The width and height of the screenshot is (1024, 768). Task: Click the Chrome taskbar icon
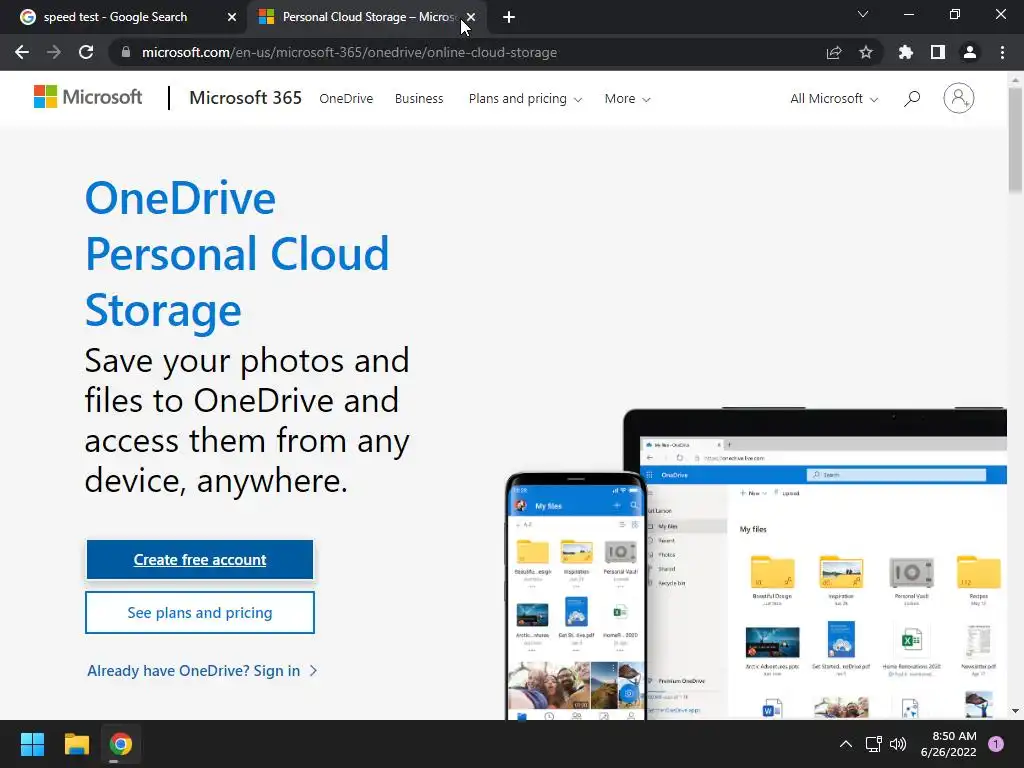click(121, 744)
